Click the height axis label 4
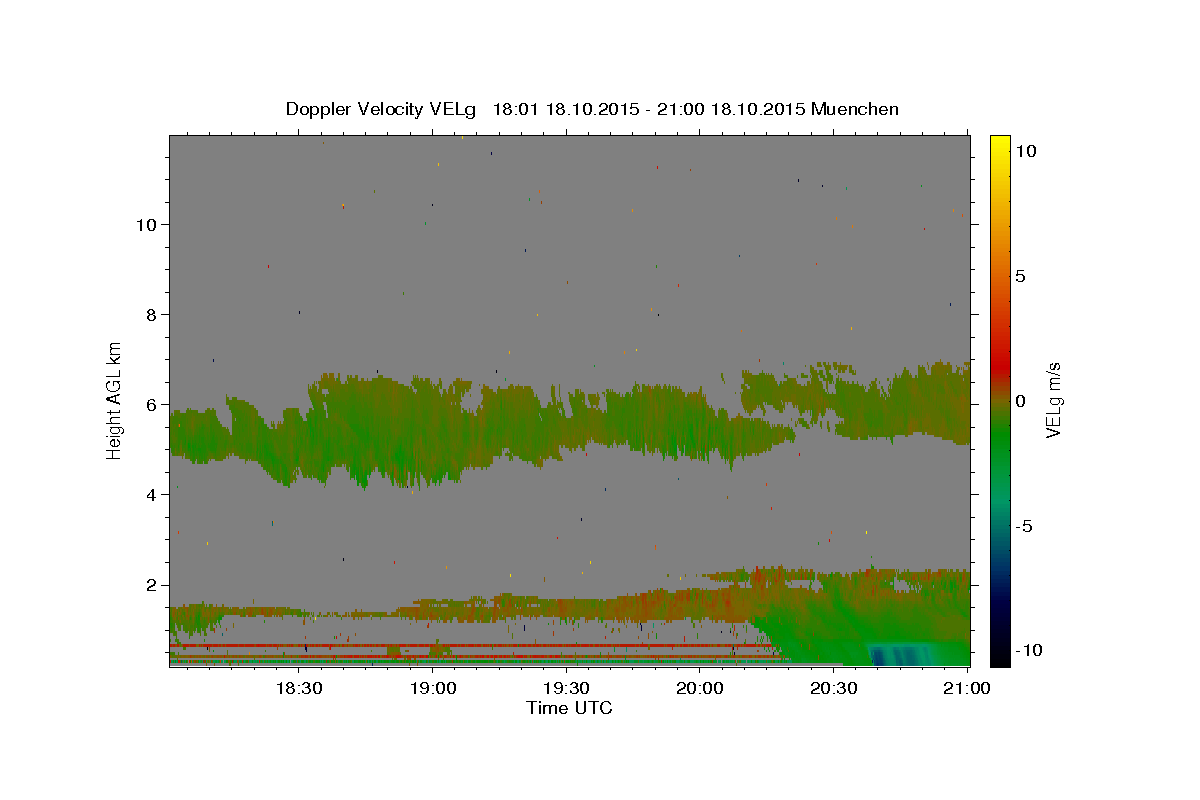This screenshot has height=800, width=1200. 150,494
